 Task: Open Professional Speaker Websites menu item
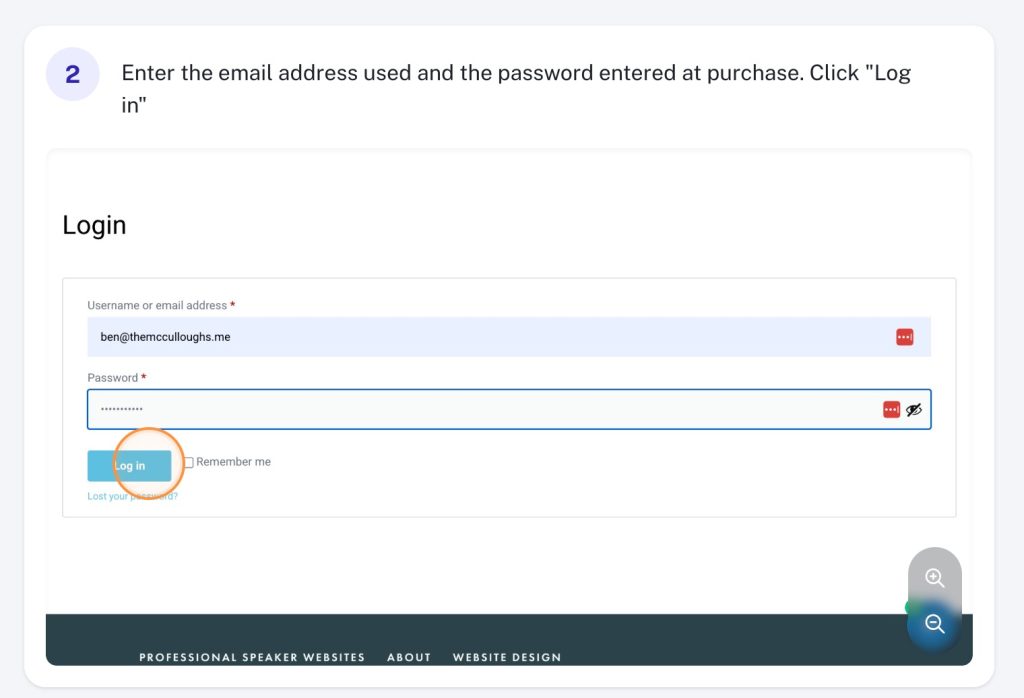click(252, 657)
